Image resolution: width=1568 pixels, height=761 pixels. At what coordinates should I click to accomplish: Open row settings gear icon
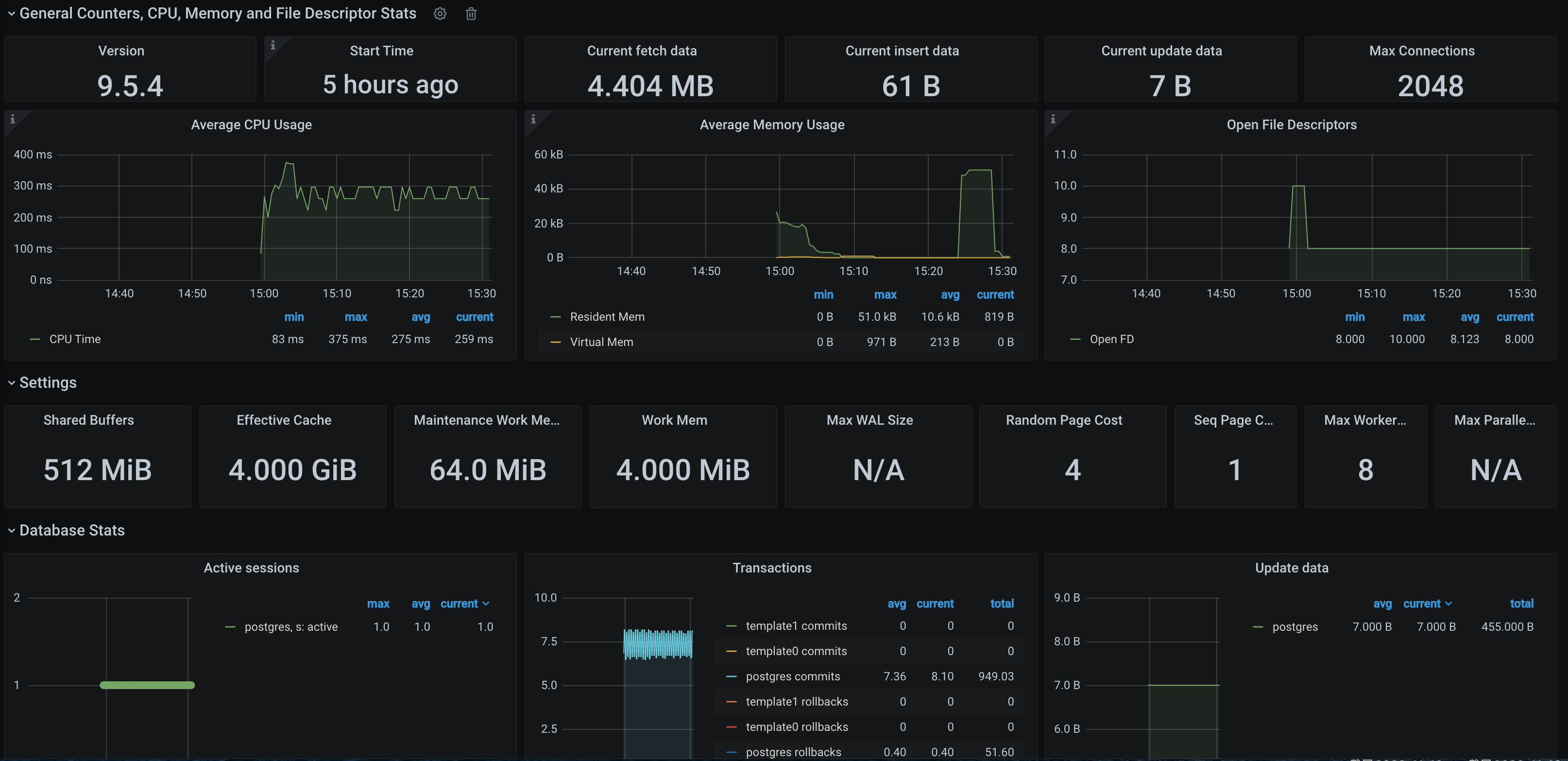pos(440,14)
